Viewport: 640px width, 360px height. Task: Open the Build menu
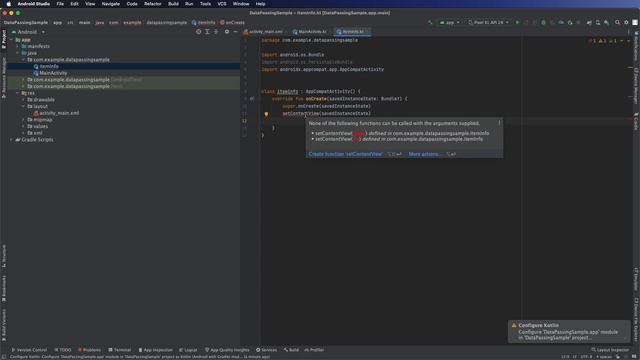(x=173, y=4)
